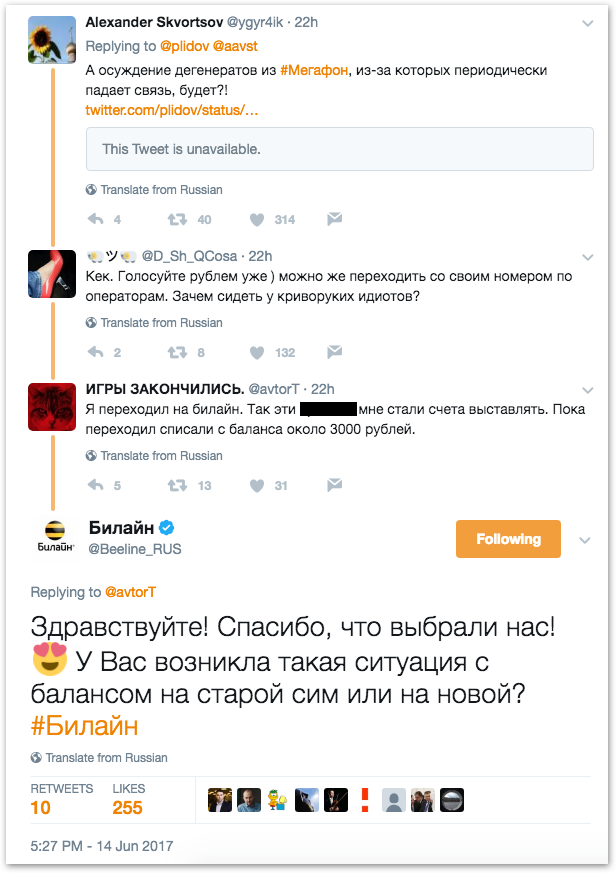
Task: Like the @D_Sh_QCosa tweet with 132 likes
Action: [x=257, y=352]
